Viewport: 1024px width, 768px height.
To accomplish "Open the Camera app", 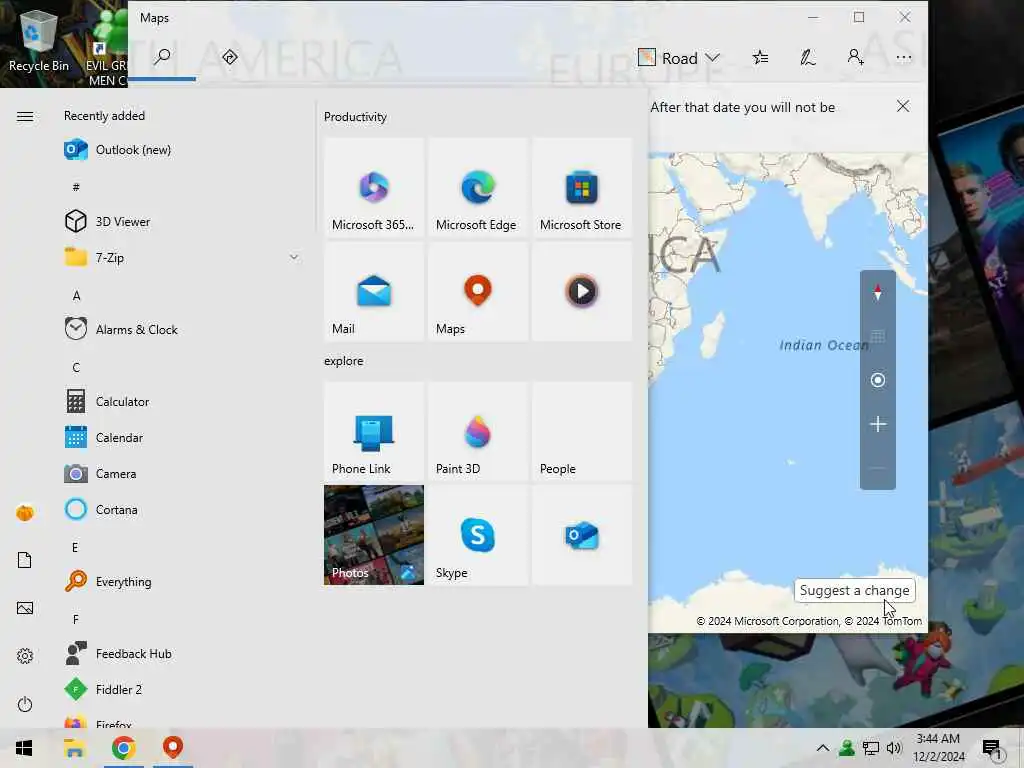I will [183, 473].
